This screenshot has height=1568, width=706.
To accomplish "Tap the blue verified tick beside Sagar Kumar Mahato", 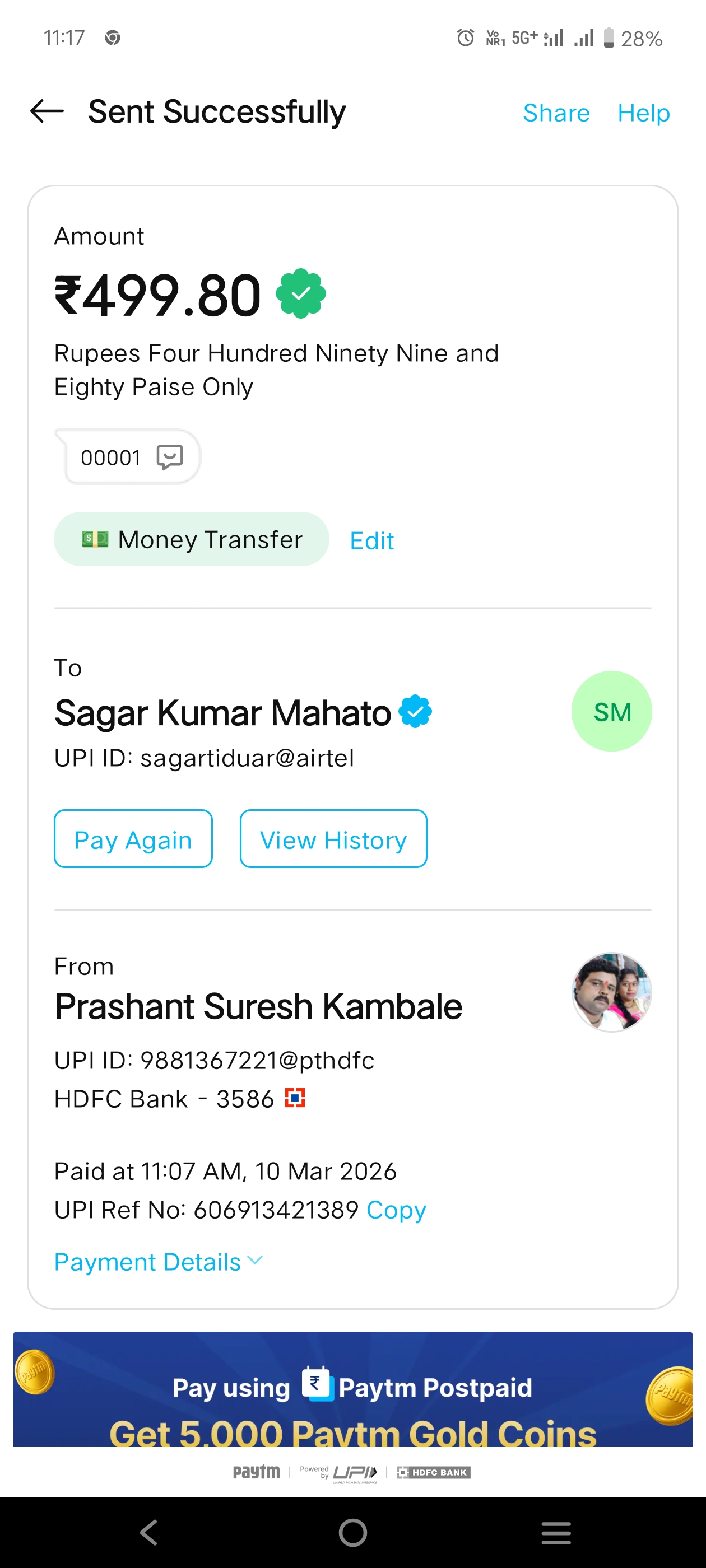I will [x=415, y=711].
